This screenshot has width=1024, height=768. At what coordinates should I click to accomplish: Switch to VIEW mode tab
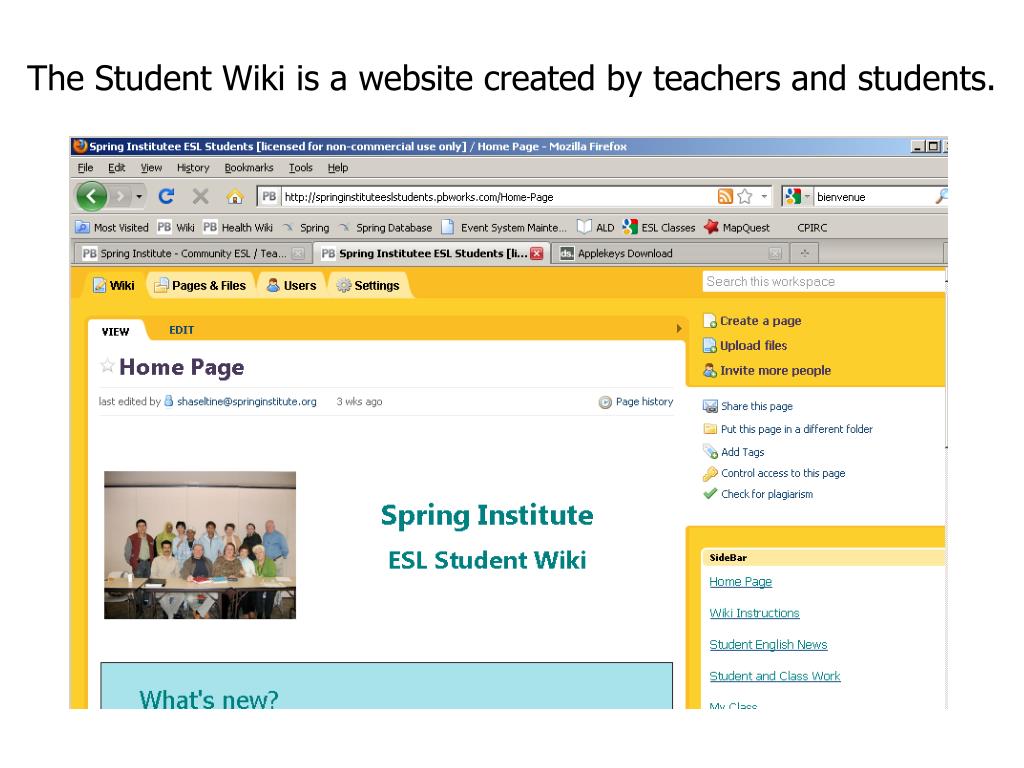point(116,332)
